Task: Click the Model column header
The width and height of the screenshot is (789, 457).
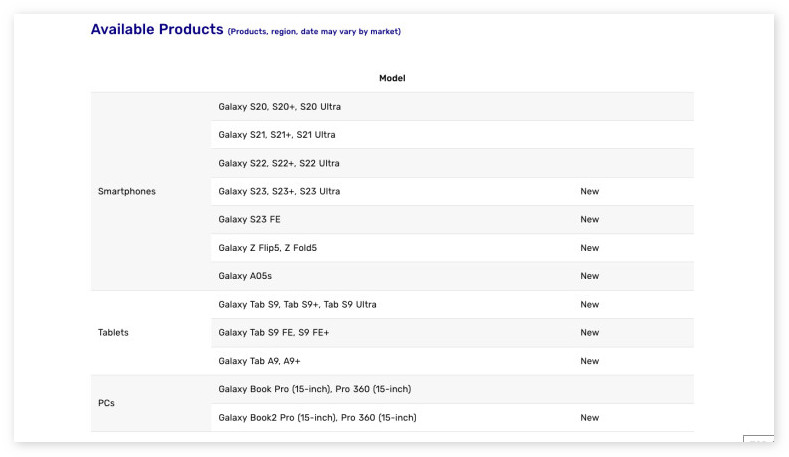Action: tap(392, 78)
